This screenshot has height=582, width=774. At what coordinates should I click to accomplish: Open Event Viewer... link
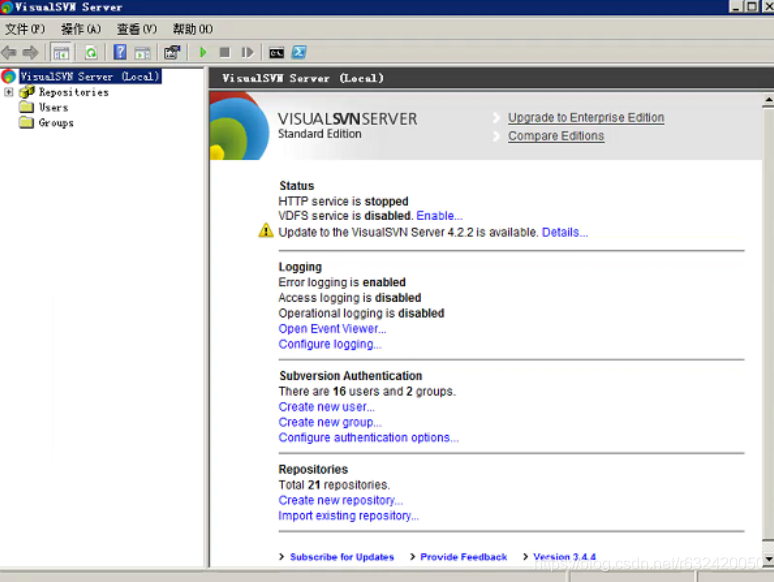pyautogui.click(x=332, y=329)
